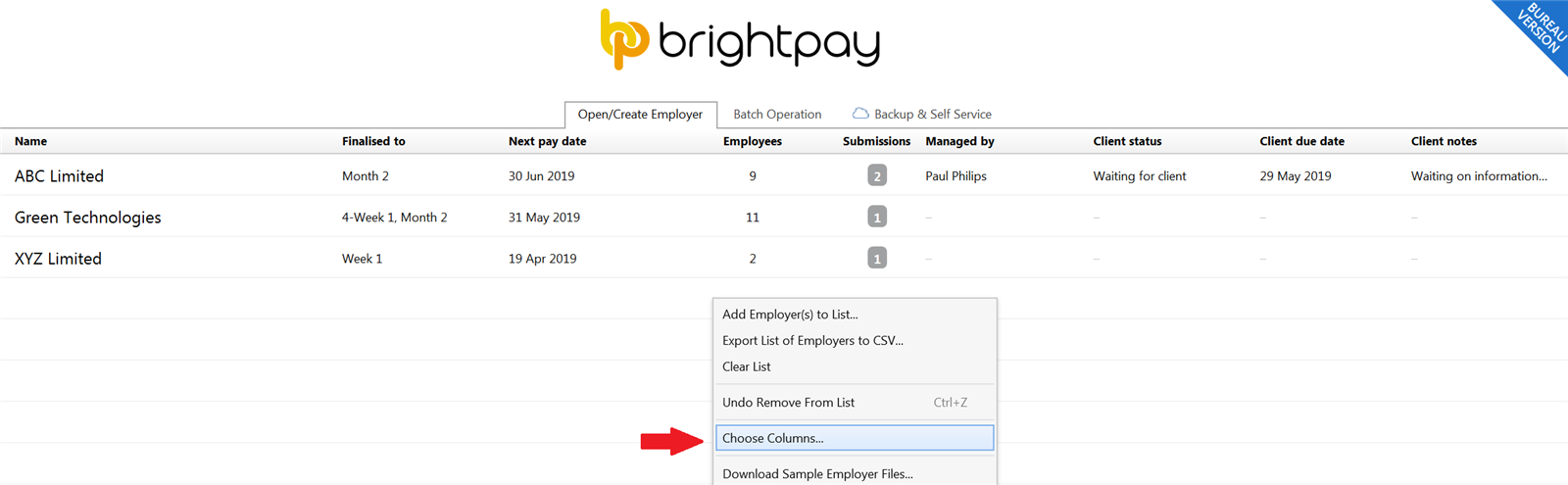
Task: Click '4-Week 1, Month 2' cell
Action: tap(394, 218)
